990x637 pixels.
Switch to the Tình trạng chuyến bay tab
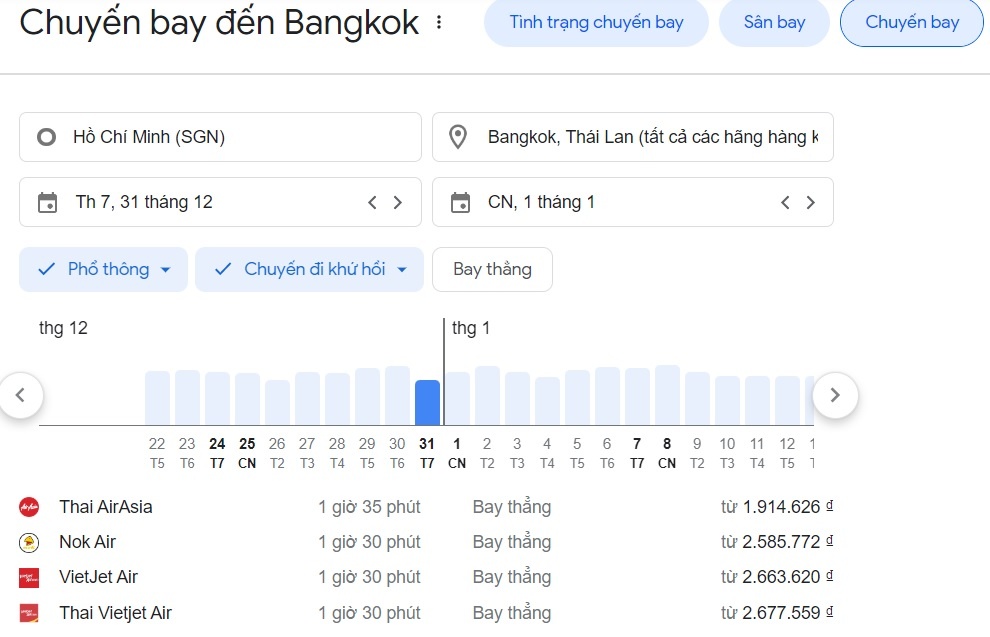[x=596, y=22]
